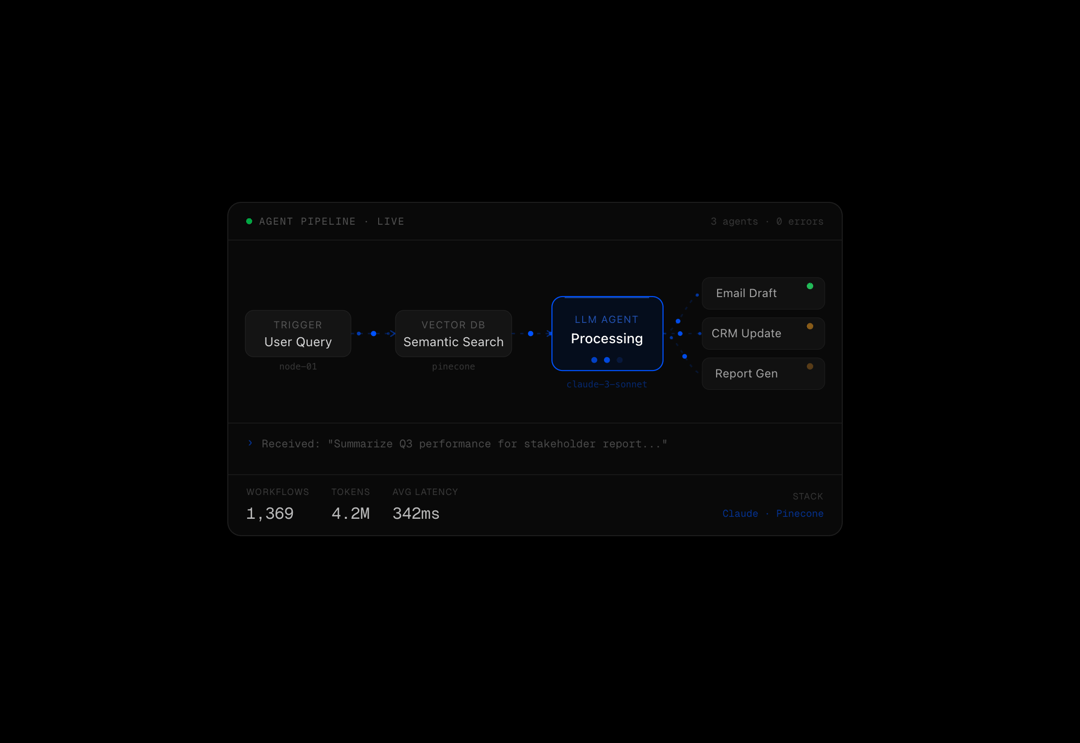Viewport: 1080px width, 743px height.
Task: Click the avg latency value '342ms'
Action: tap(416, 514)
